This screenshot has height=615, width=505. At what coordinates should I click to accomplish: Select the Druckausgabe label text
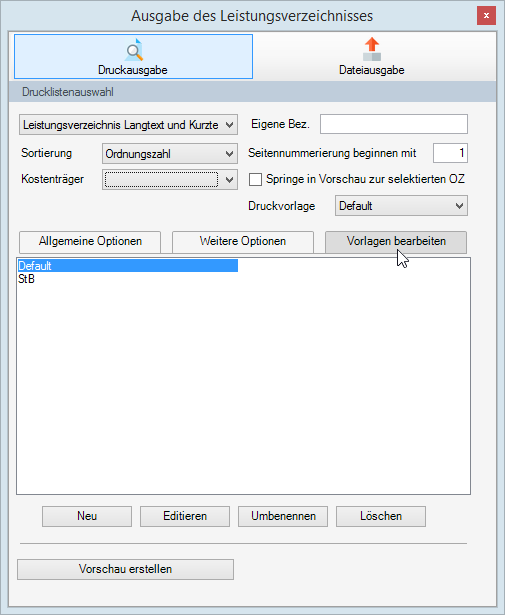click(x=133, y=70)
